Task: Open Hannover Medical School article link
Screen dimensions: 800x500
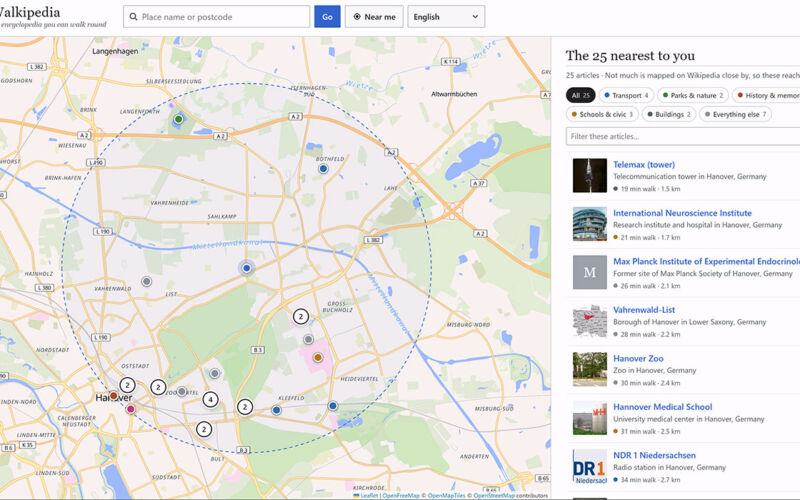Action: (662, 407)
